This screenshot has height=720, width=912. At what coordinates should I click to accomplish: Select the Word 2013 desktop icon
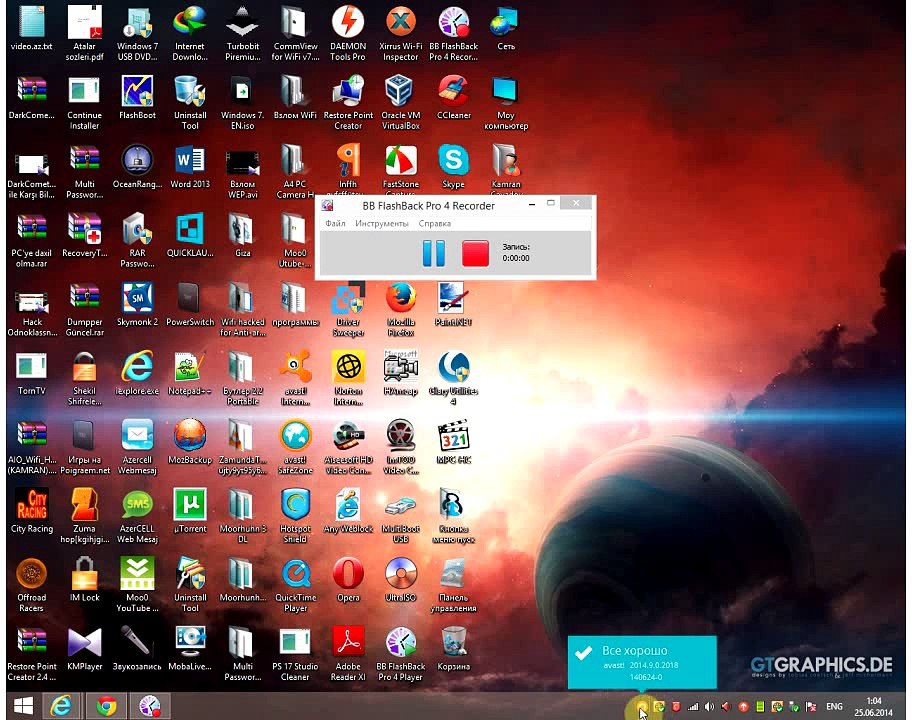click(190, 167)
